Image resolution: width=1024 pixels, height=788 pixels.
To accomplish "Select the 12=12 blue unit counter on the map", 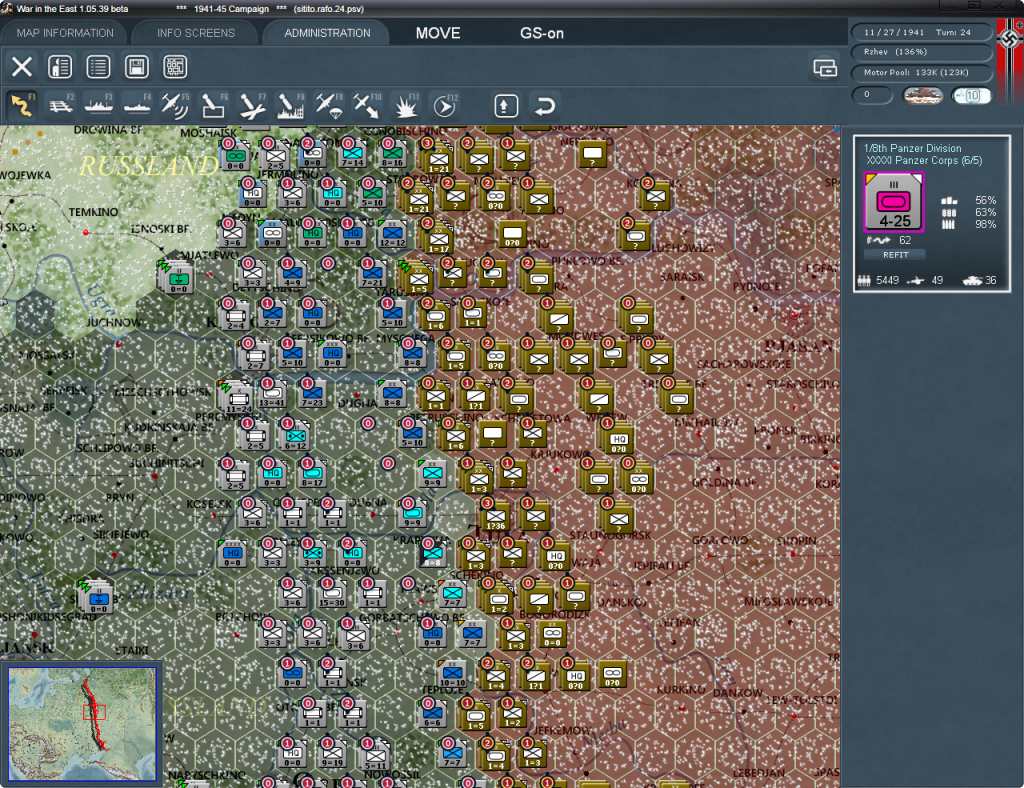I will tap(392, 234).
